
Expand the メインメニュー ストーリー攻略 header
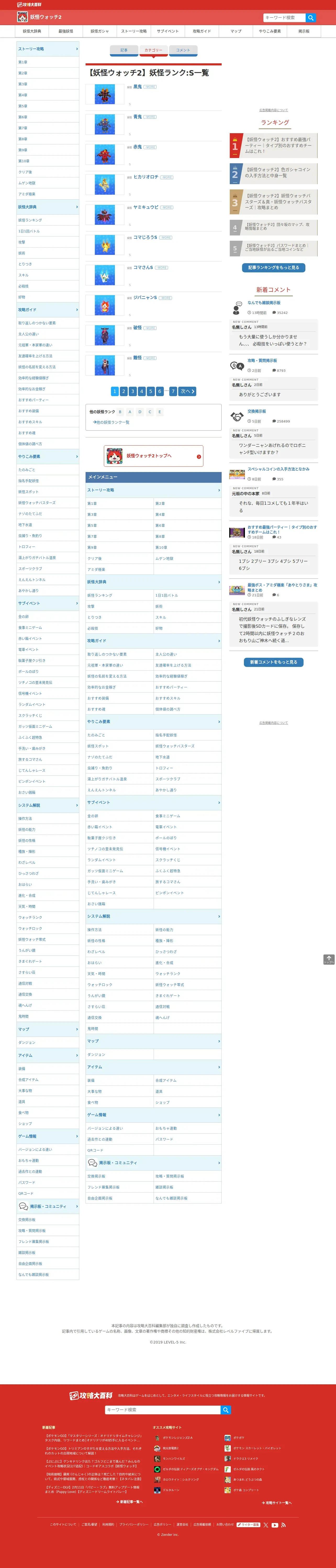[x=153, y=490]
